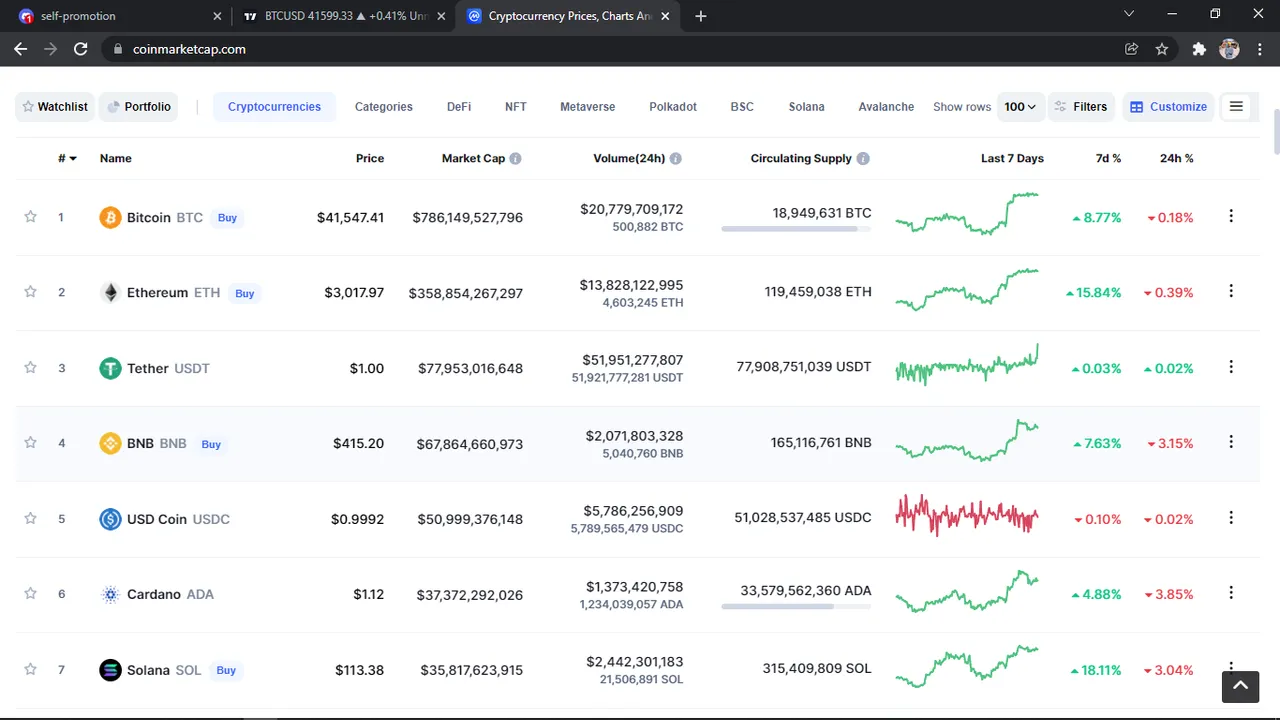The image size is (1280, 720).
Task: Open the more options menu for Ethereum
Action: [x=1231, y=291]
